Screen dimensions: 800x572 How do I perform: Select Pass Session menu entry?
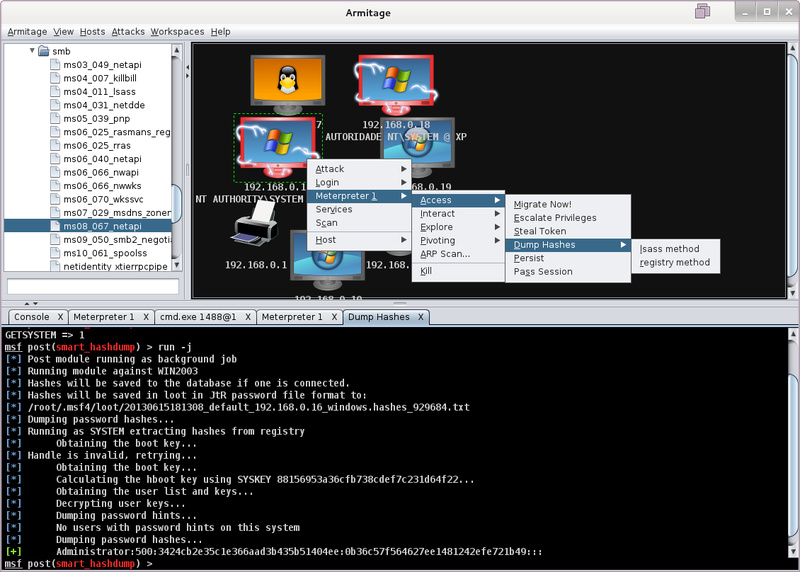click(x=568, y=271)
